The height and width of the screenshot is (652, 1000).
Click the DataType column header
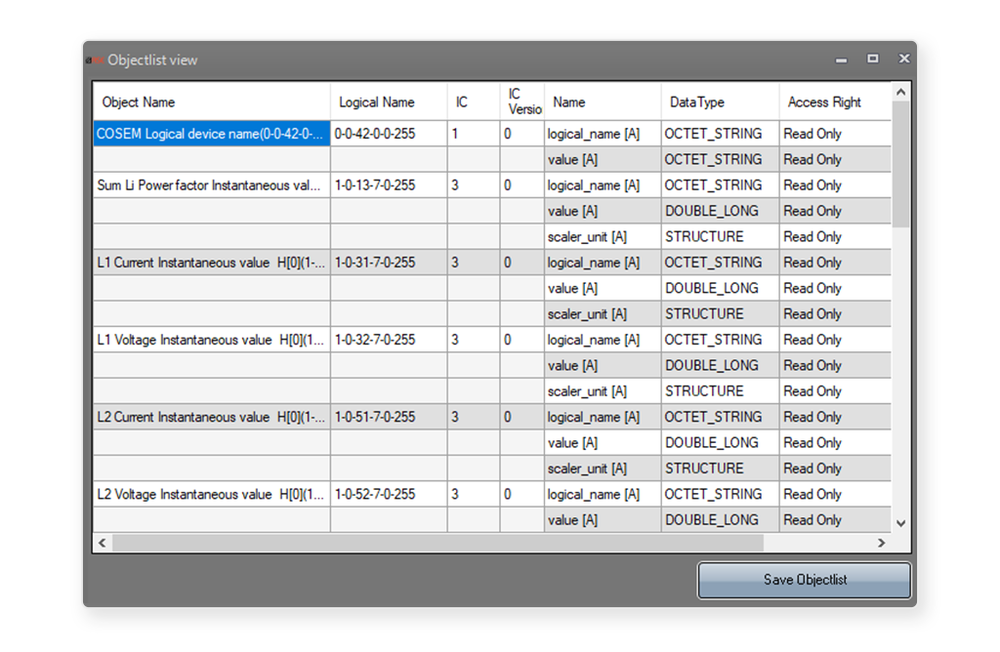(x=719, y=102)
